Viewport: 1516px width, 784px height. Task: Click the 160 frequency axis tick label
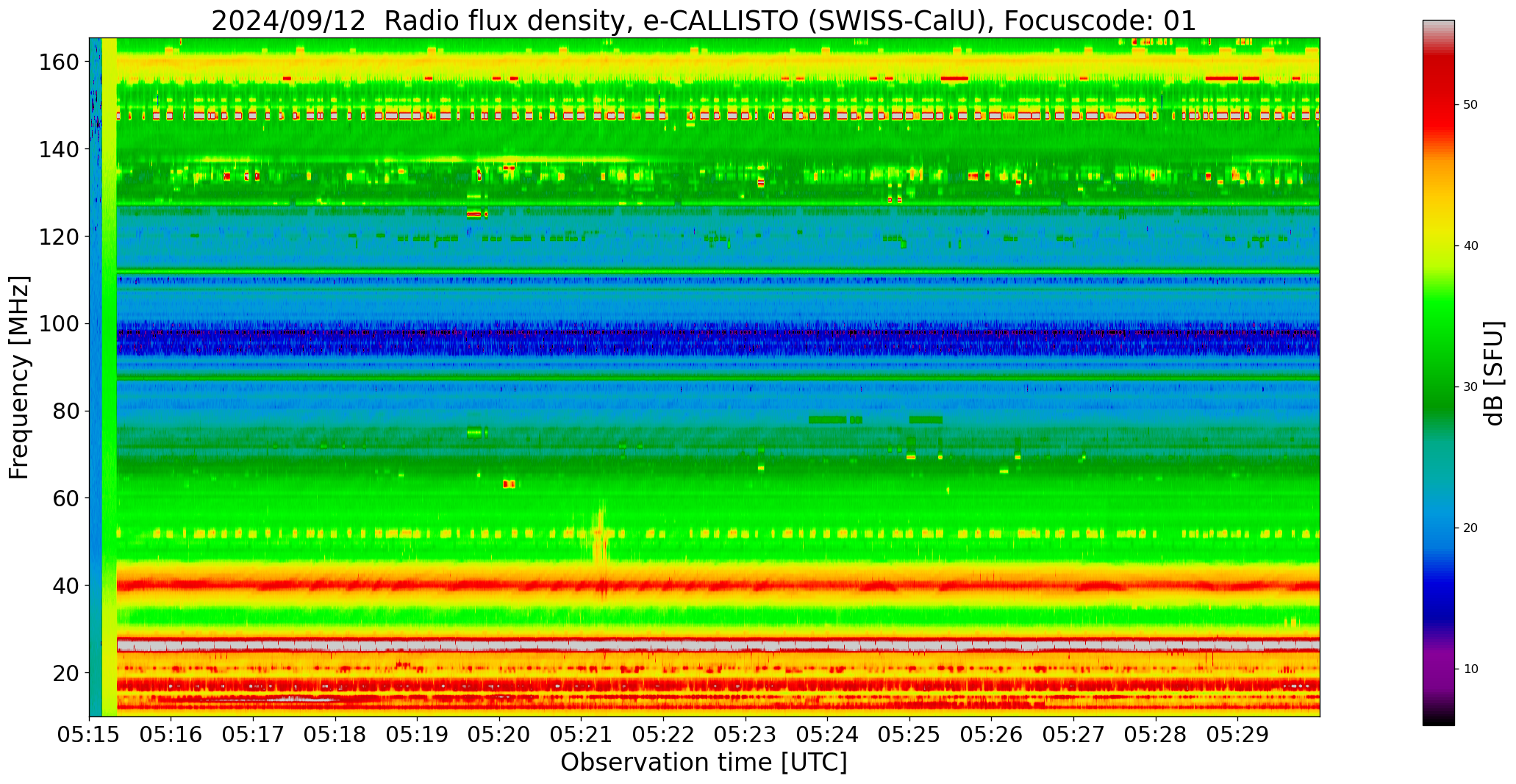coord(59,62)
